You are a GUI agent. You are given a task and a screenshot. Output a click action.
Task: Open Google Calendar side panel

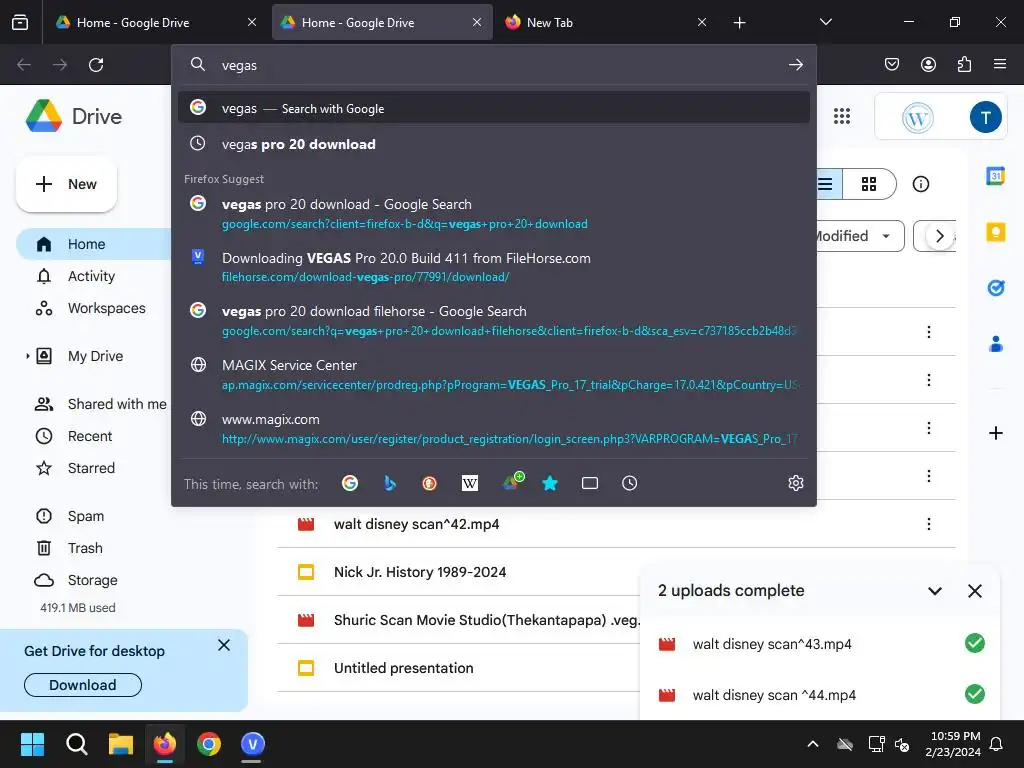click(x=995, y=176)
